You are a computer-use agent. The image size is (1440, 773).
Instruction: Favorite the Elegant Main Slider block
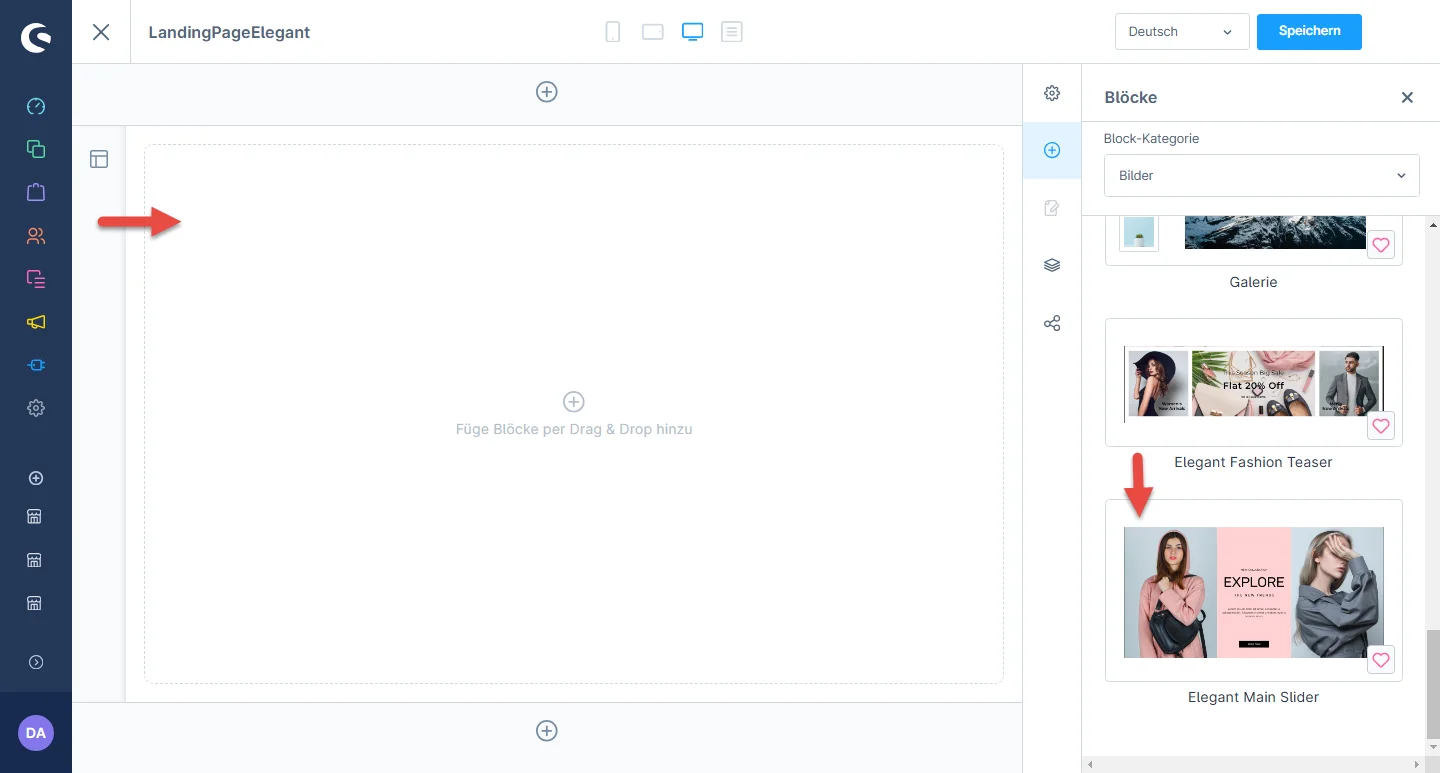coord(1380,660)
